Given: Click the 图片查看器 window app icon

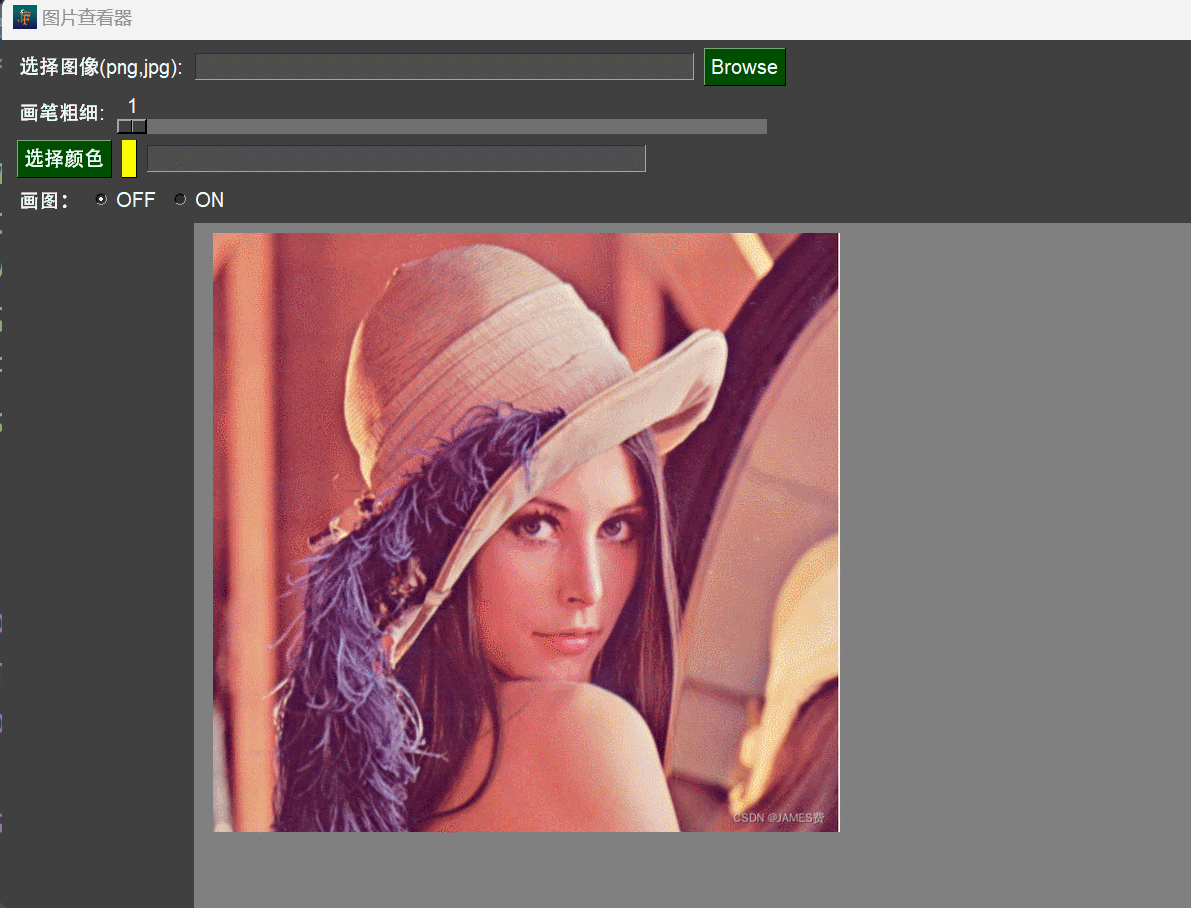Looking at the screenshot, I should 24,17.
